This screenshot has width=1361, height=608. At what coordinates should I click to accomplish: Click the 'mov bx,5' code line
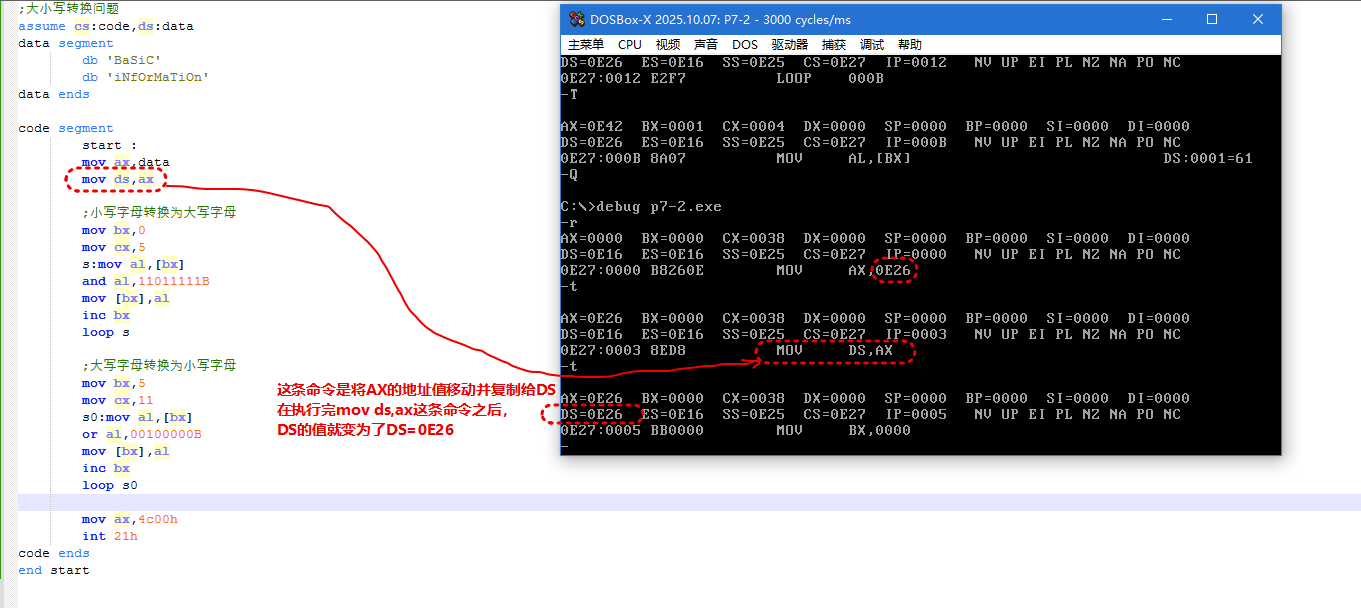coord(114,383)
